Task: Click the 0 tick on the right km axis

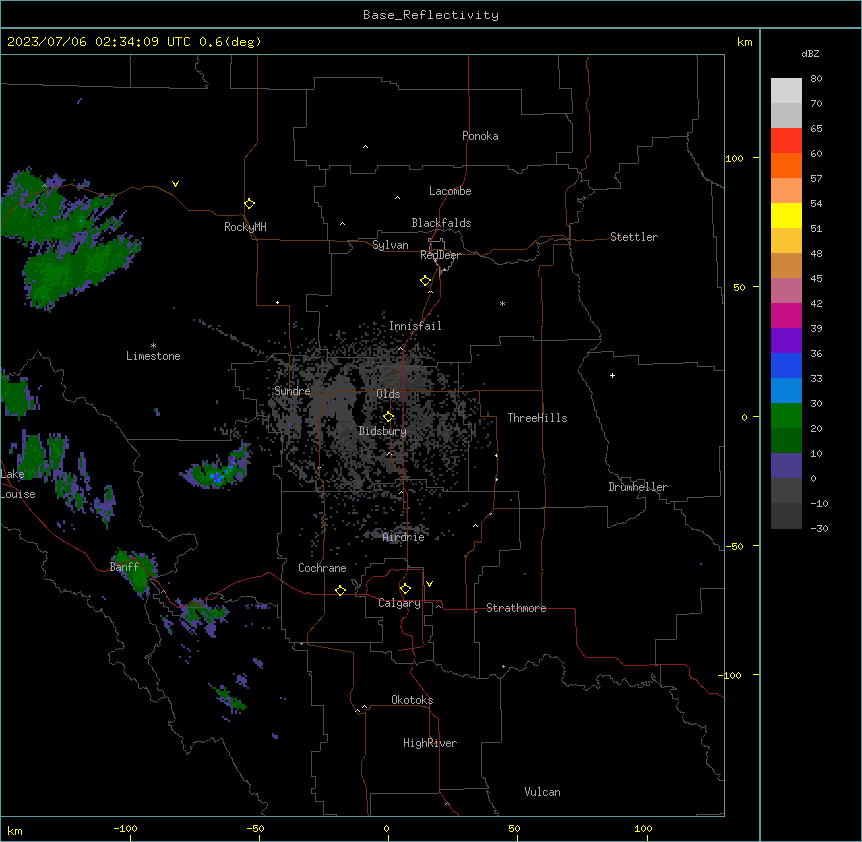Action: click(744, 417)
